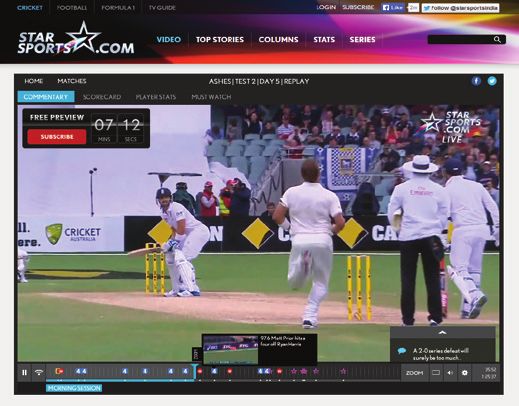Open the VIDEO section
Viewport: 519px width, 406px height.
tap(169, 40)
